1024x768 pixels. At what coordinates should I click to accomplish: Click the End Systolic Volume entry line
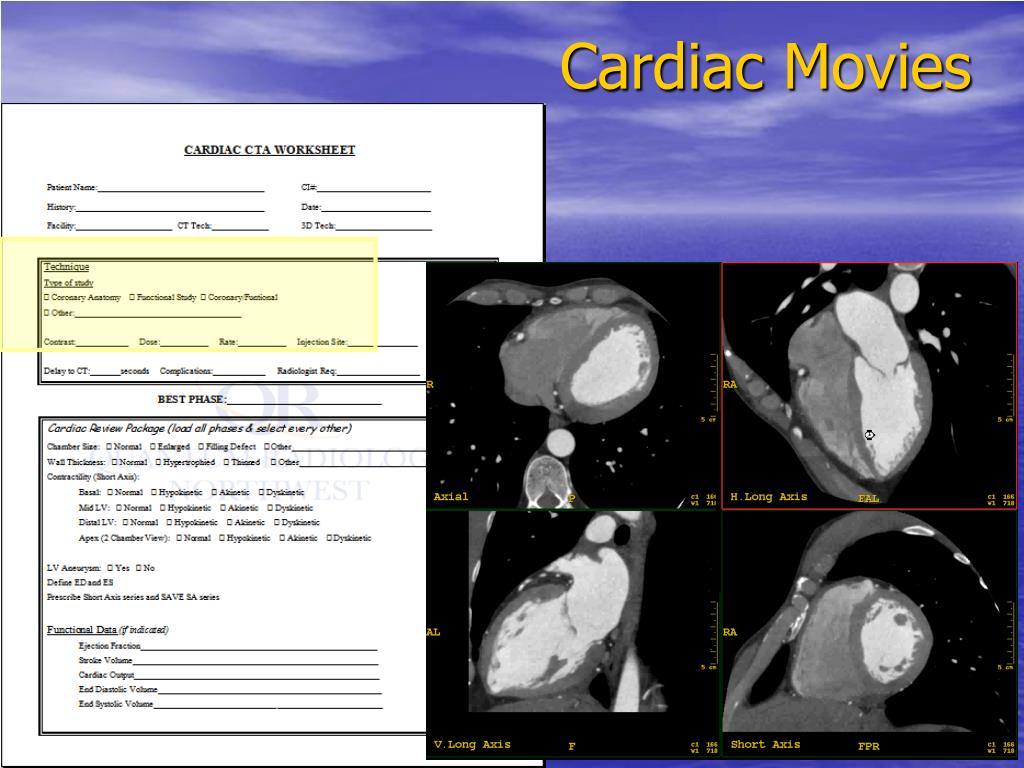[x=268, y=707]
